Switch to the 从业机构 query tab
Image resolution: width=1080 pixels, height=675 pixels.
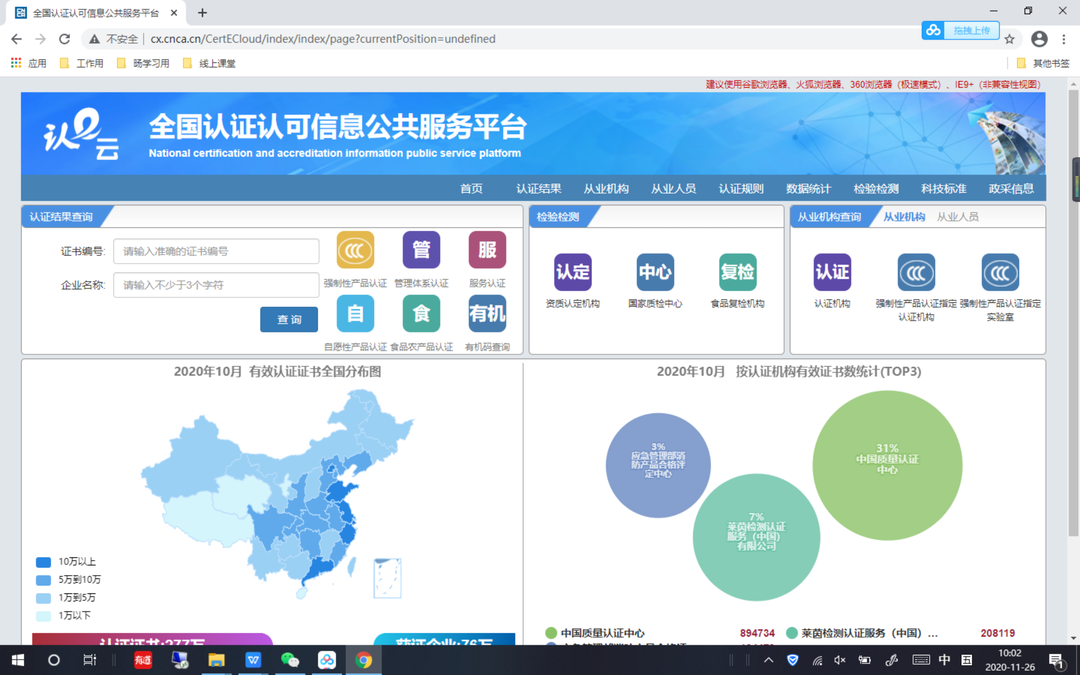pyautogui.click(x=904, y=217)
